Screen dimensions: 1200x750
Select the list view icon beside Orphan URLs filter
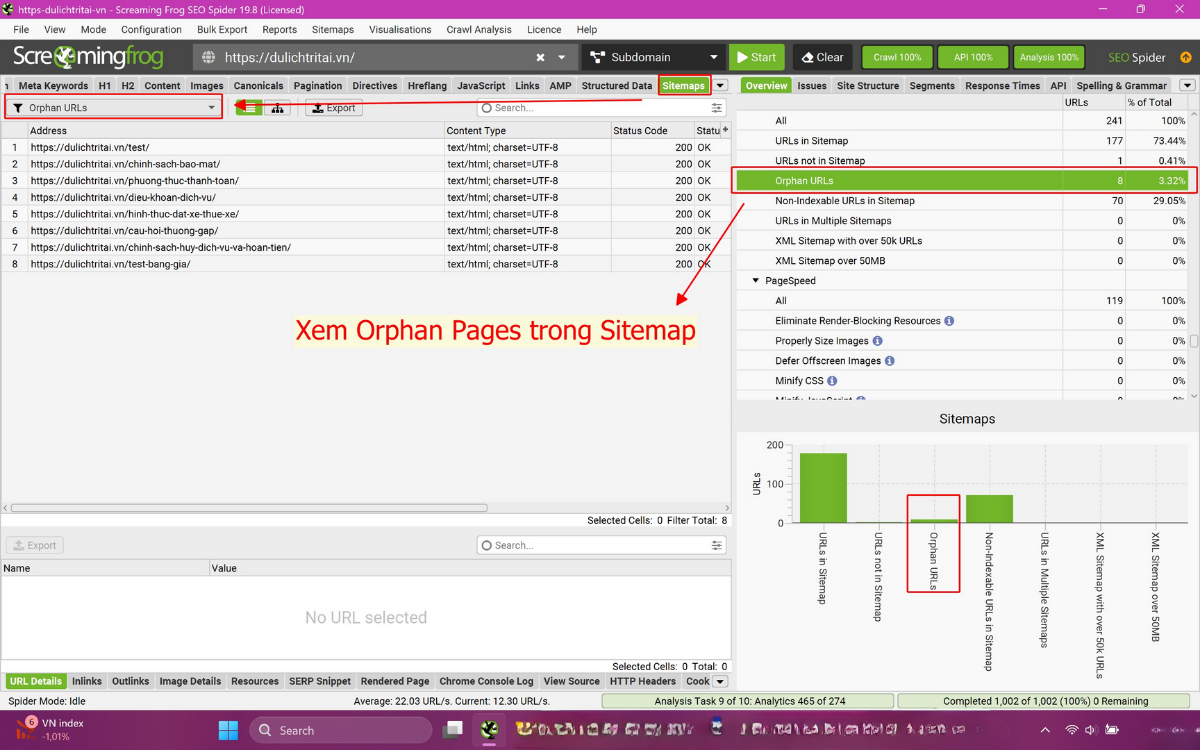click(247, 107)
